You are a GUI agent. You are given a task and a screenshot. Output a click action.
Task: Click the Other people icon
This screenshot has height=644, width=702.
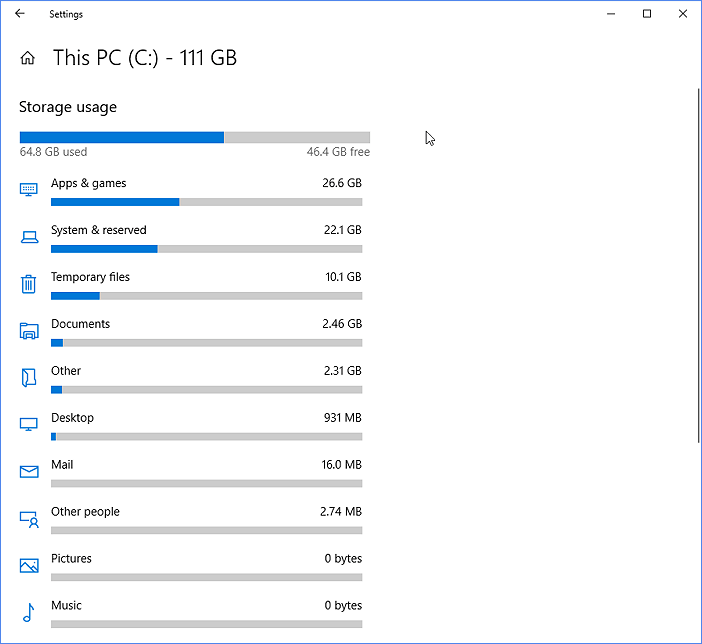click(29, 519)
